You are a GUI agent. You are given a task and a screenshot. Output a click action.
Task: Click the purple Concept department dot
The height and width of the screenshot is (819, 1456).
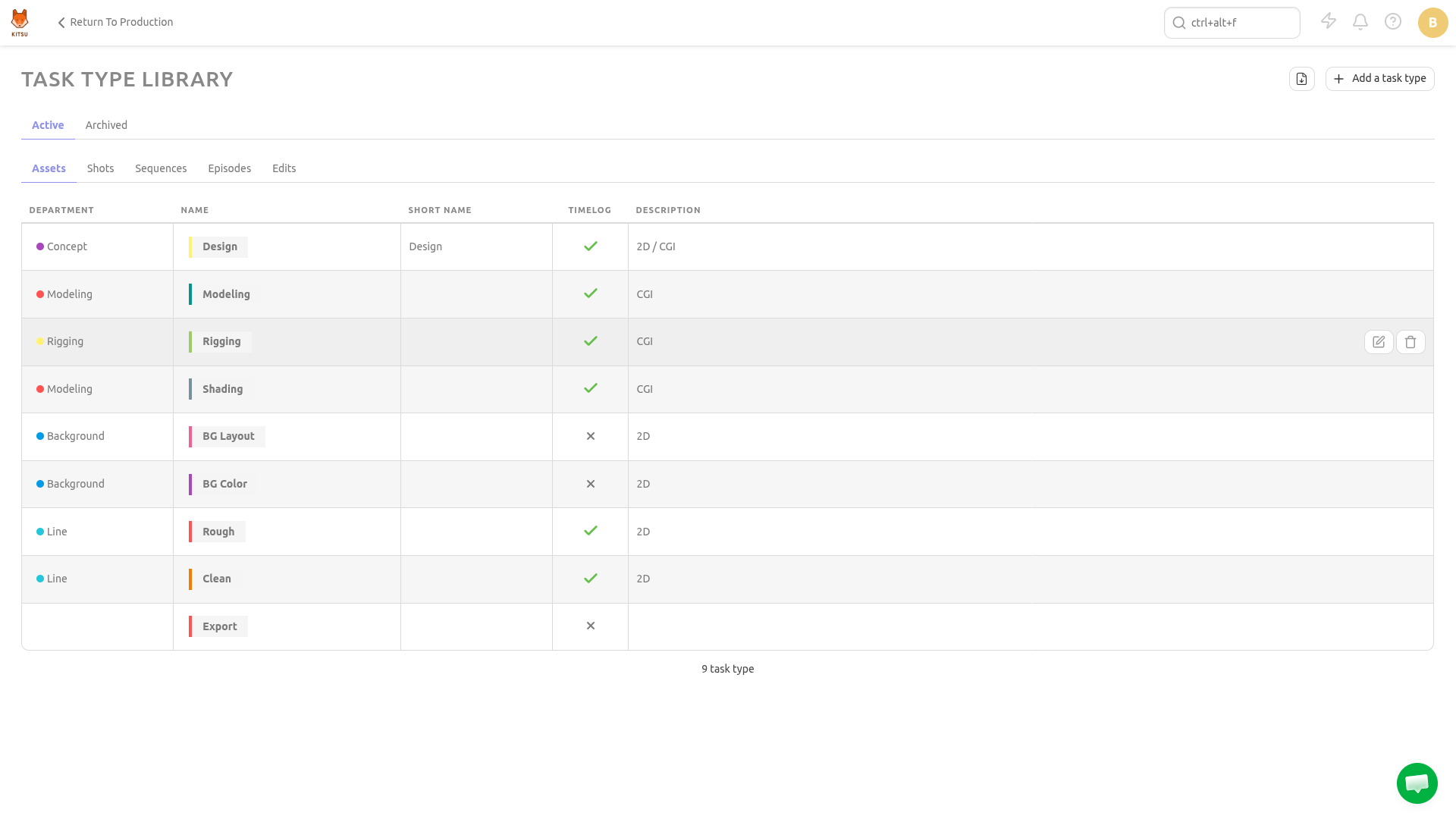40,246
